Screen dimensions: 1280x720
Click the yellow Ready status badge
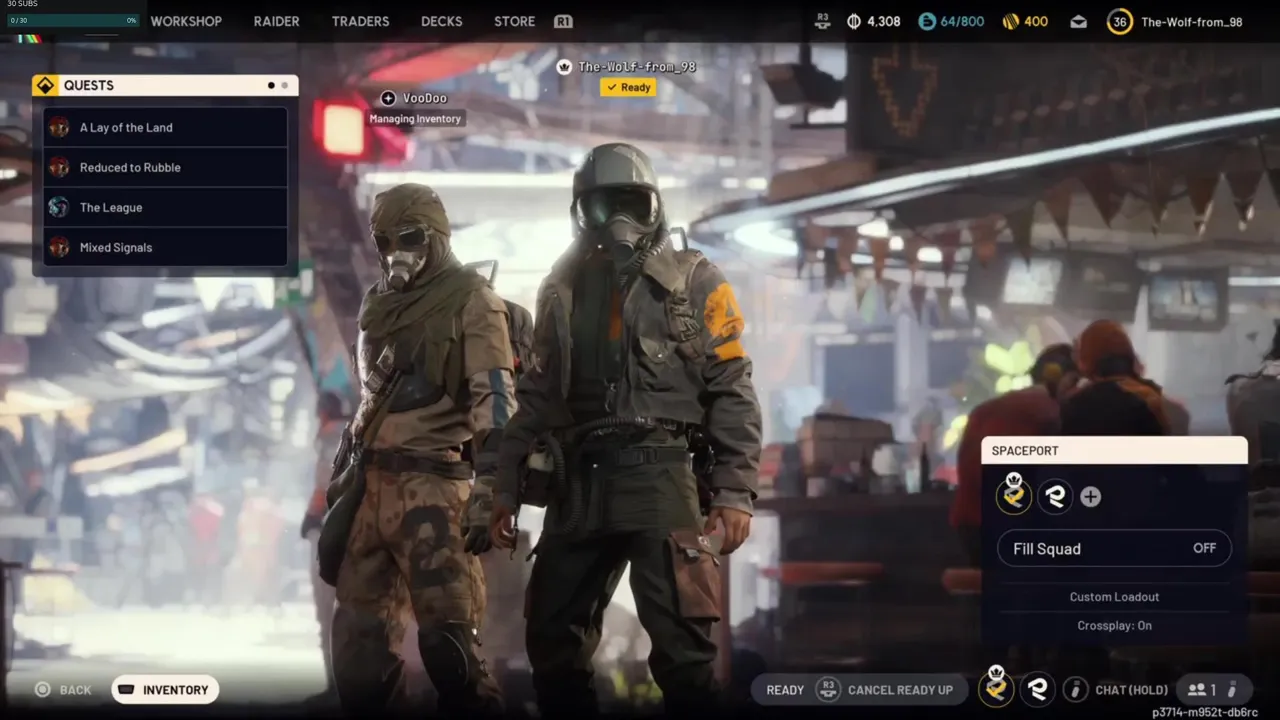[628, 87]
